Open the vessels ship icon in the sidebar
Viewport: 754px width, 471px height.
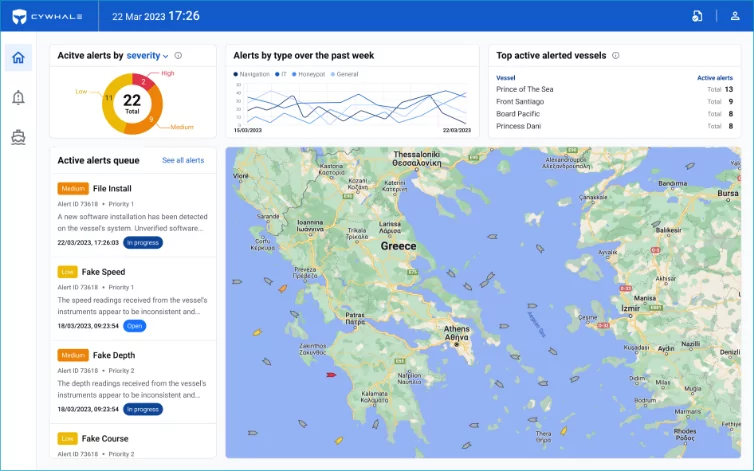tap(18, 137)
